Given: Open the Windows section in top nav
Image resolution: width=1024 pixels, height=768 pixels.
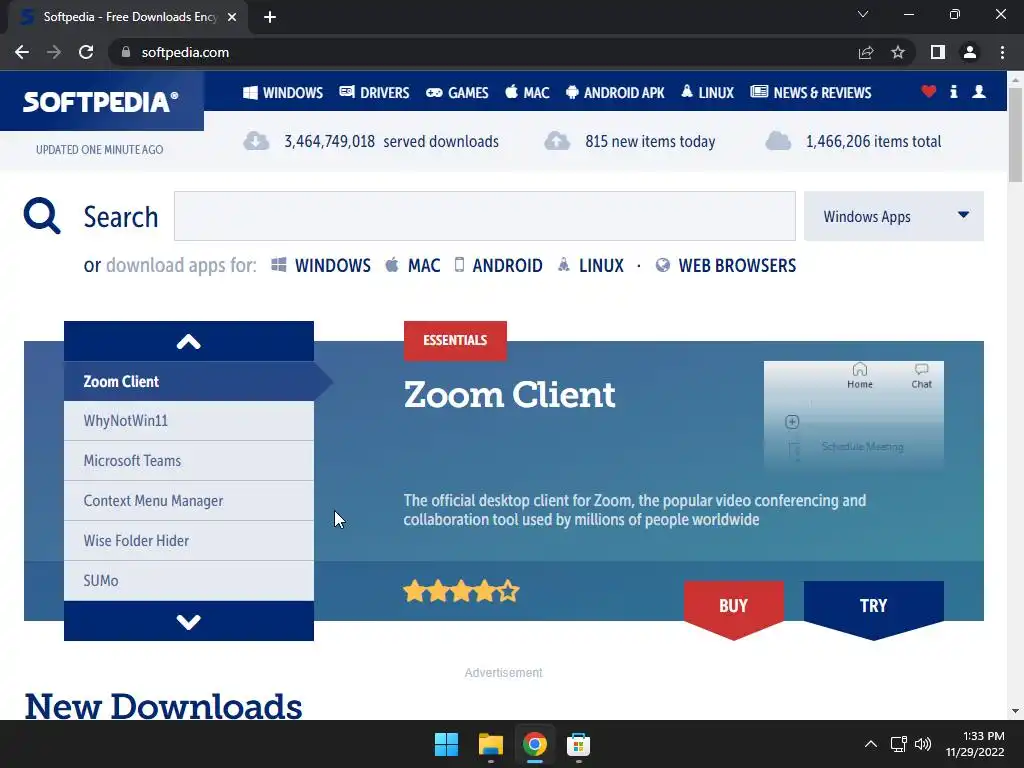Looking at the screenshot, I should (x=283, y=93).
